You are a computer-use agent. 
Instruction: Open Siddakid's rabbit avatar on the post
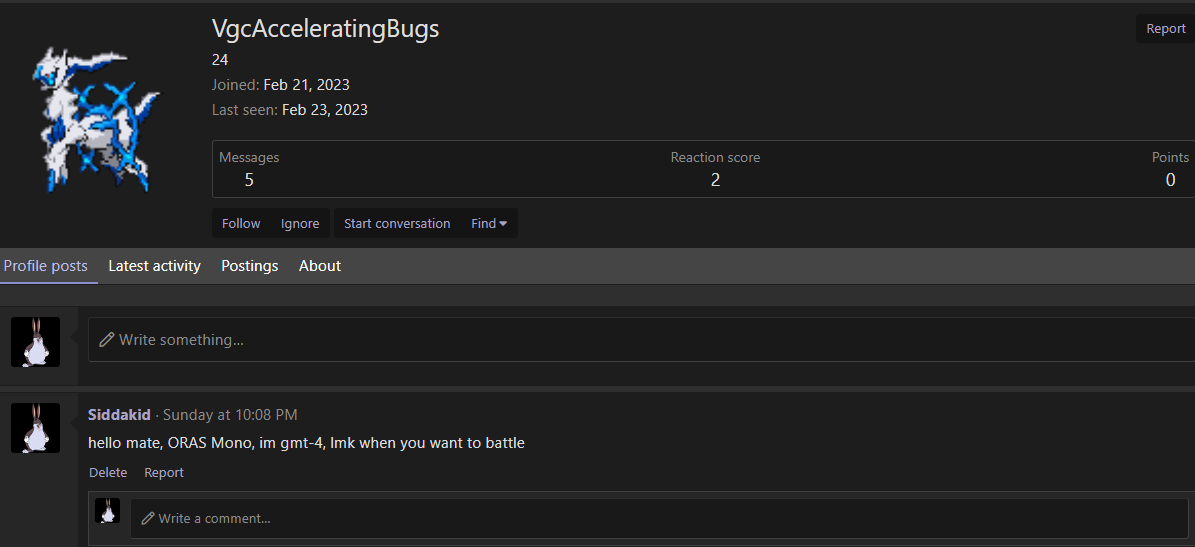(x=35, y=428)
